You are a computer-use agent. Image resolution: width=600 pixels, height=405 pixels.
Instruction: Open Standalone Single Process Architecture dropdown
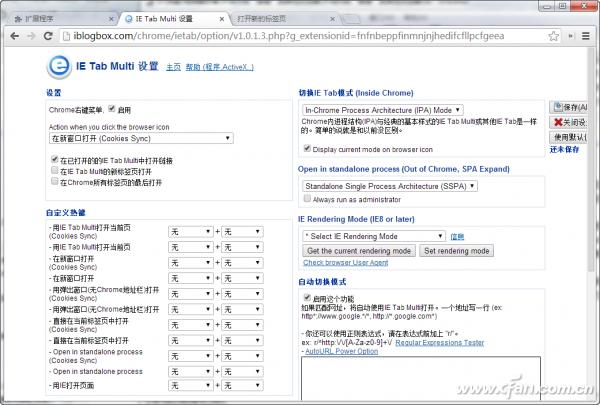pos(390,186)
